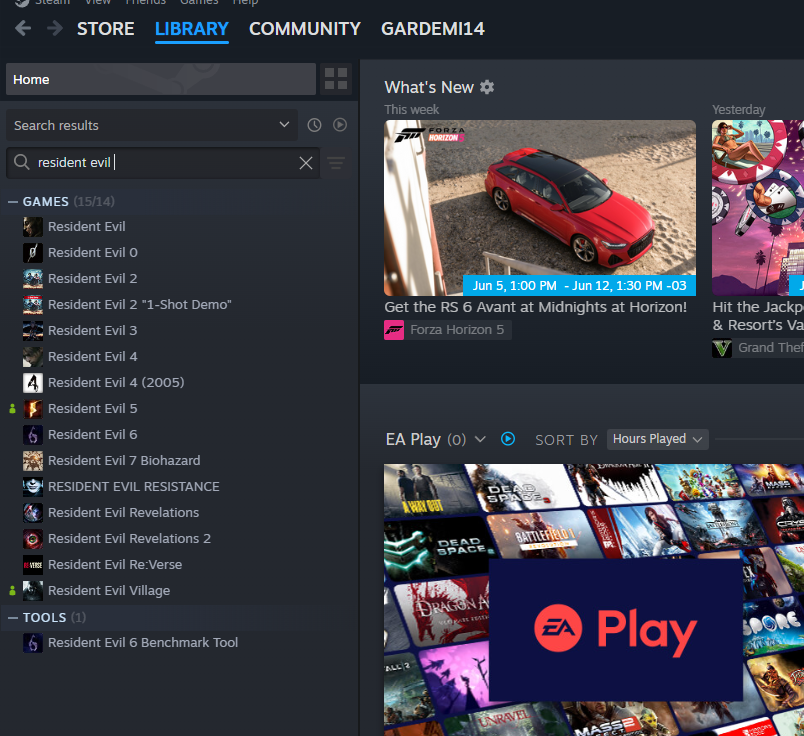804x736 pixels.
Task: Select Resident Evil 4 (2005) in list
Action: (116, 383)
